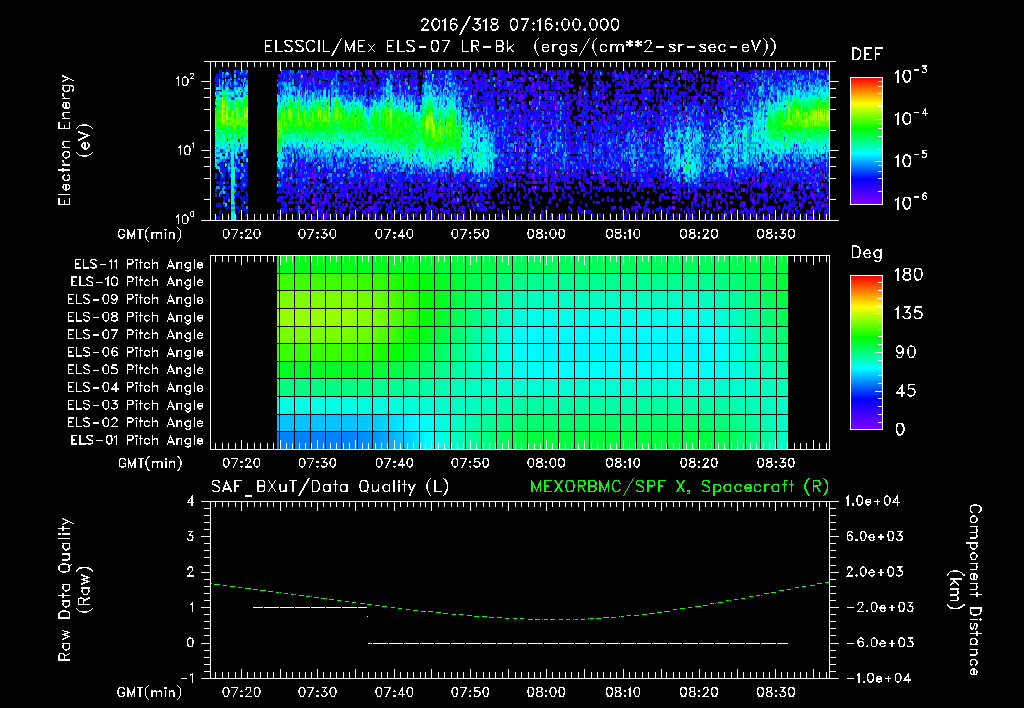Image resolution: width=1024 pixels, height=708 pixels.
Task: Click the DEF label above top color bar
Action: tap(867, 54)
